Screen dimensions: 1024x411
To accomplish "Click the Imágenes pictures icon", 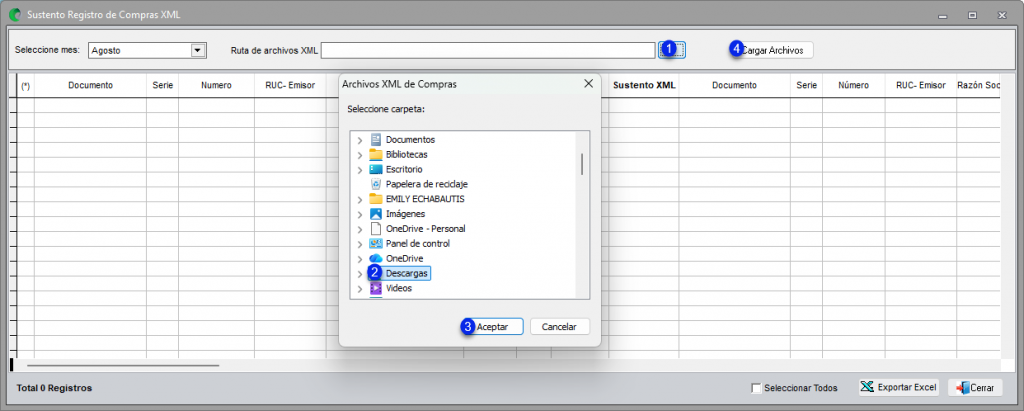I will pos(376,214).
